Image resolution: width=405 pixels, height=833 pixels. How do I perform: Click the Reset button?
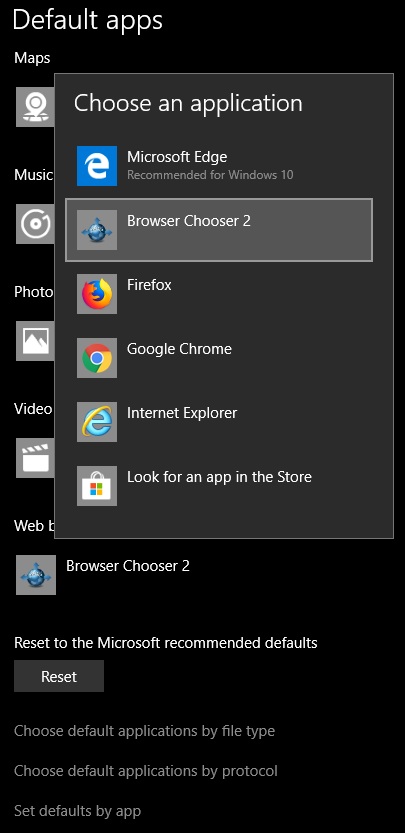click(59, 676)
